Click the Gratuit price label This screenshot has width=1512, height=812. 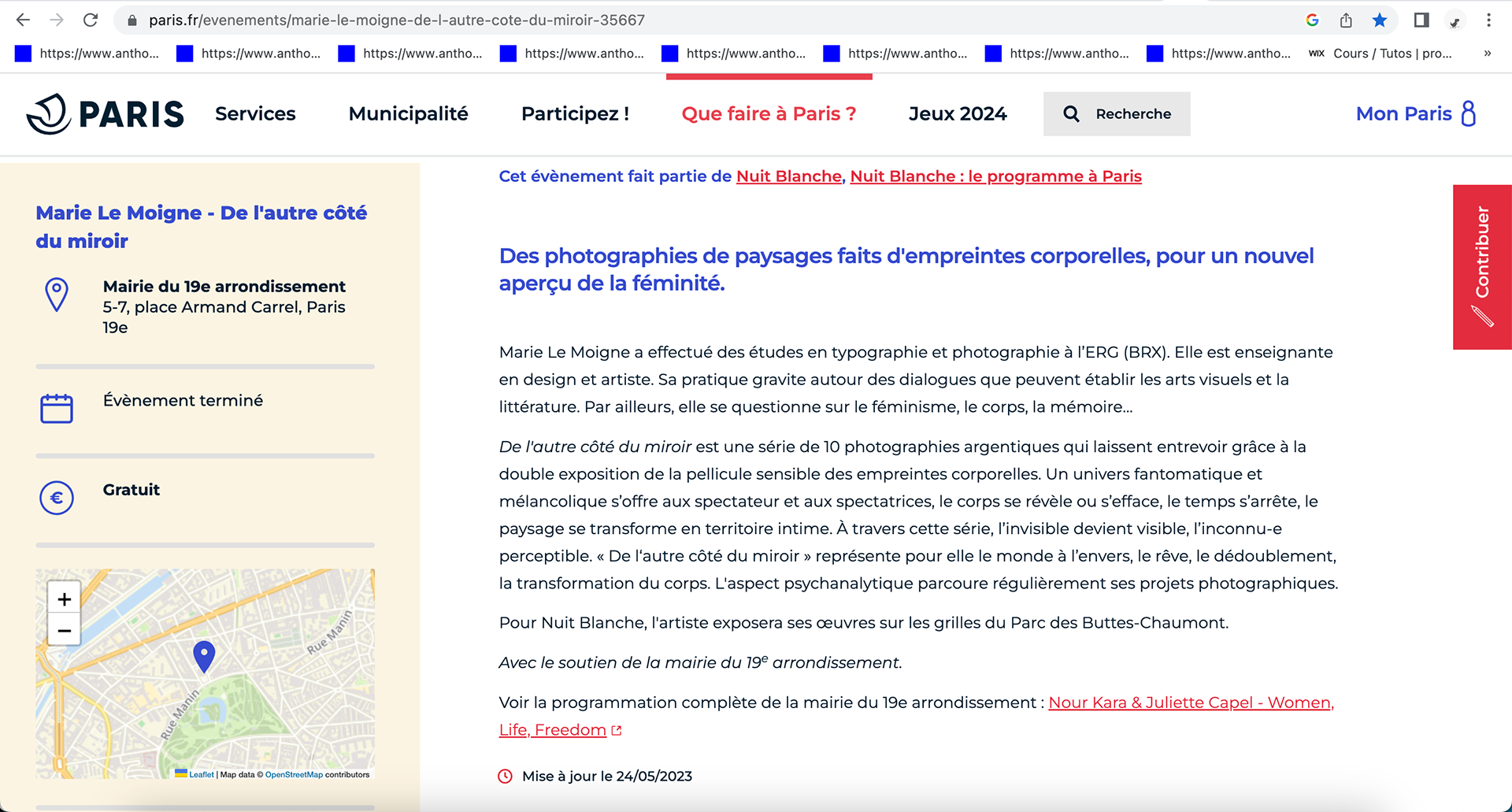coord(132,490)
